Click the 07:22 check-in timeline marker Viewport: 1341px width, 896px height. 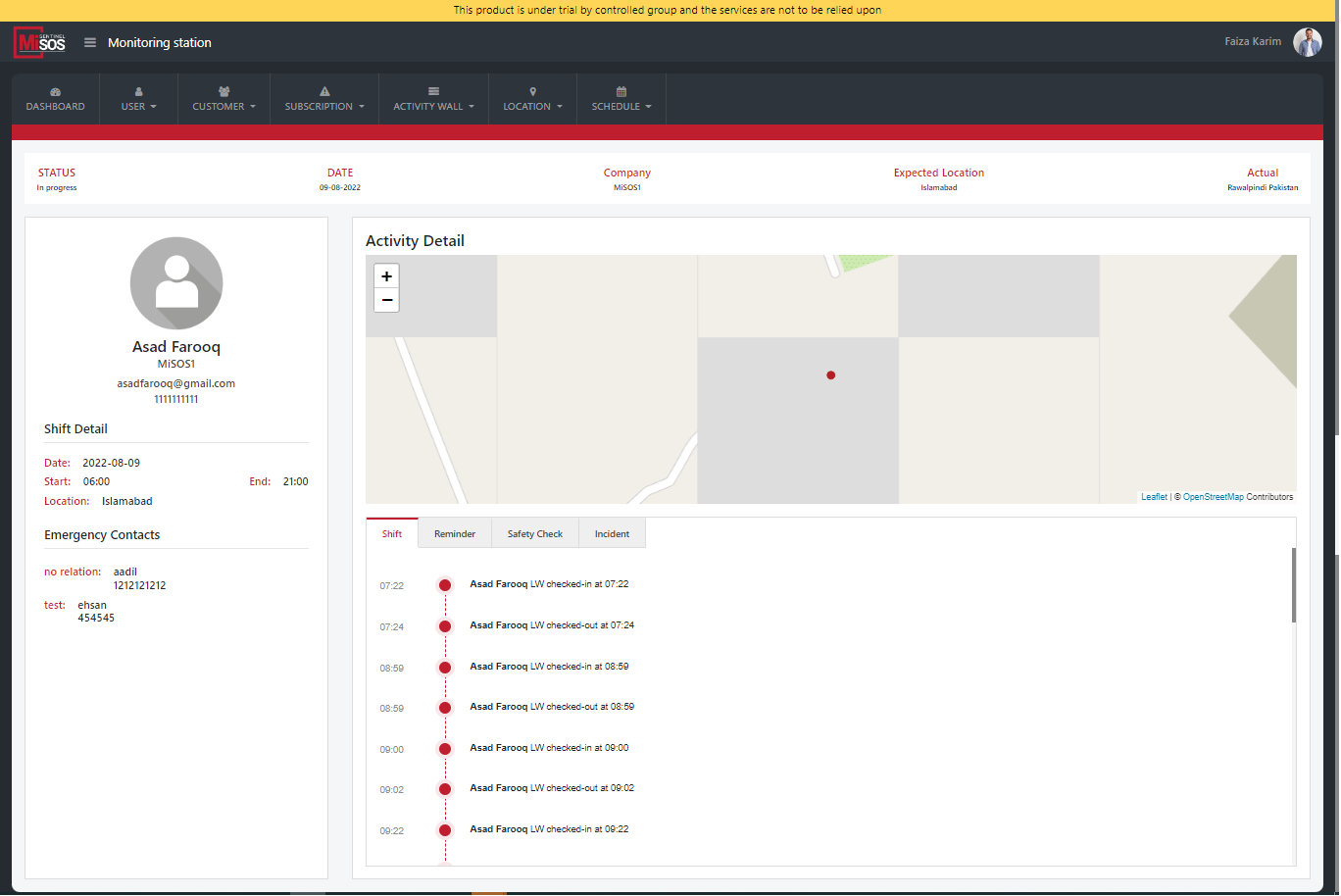[445, 585]
